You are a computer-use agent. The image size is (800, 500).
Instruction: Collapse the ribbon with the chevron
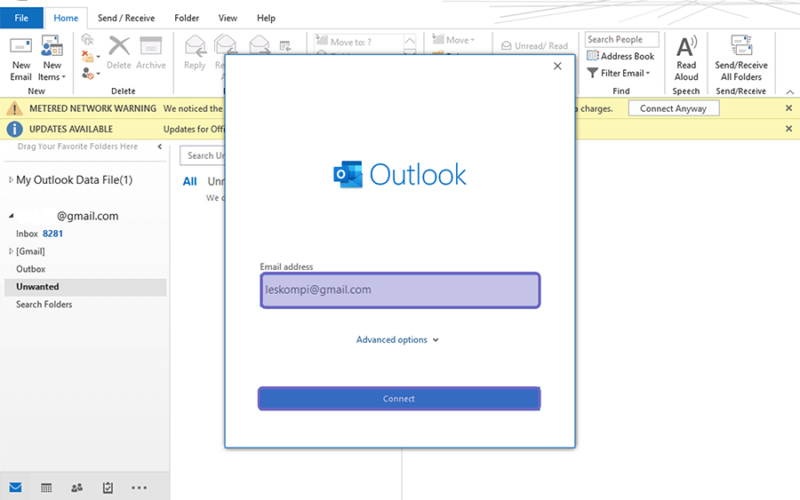[x=790, y=92]
